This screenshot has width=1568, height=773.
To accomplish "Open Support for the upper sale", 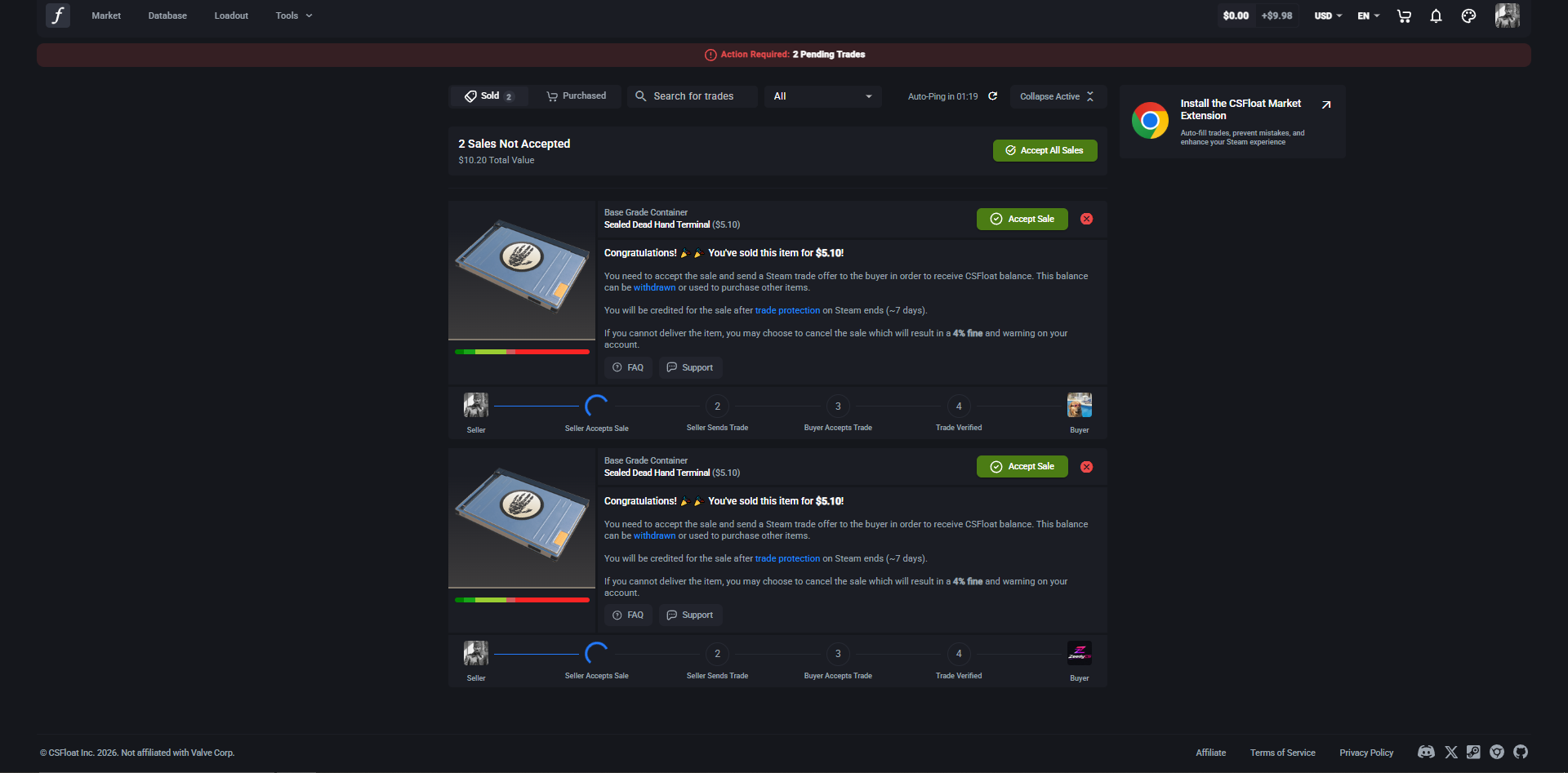I will click(x=690, y=367).
